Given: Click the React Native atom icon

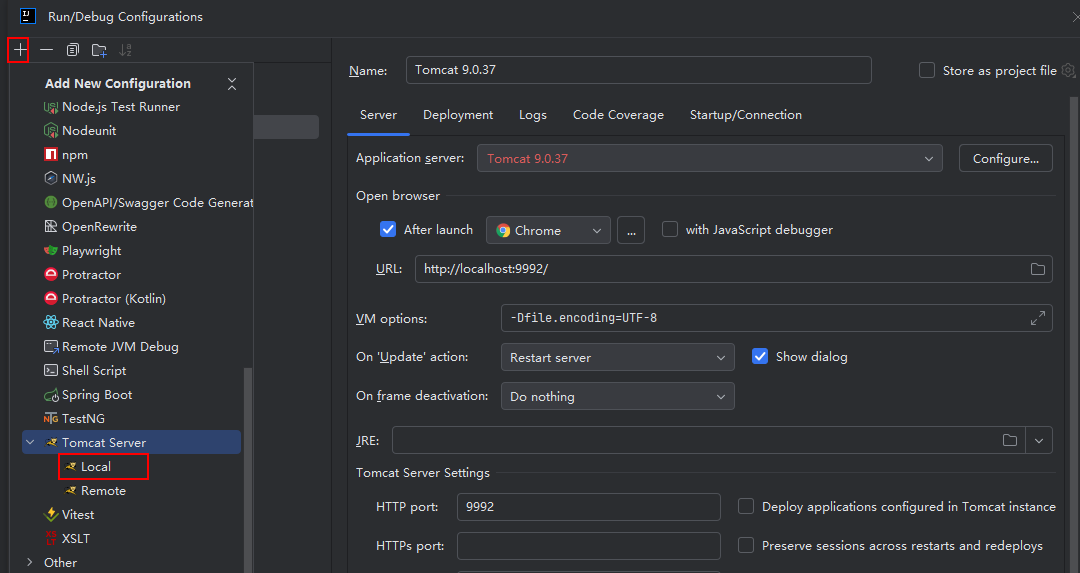Looking at the screenshot, I should [x=51, y=322].
